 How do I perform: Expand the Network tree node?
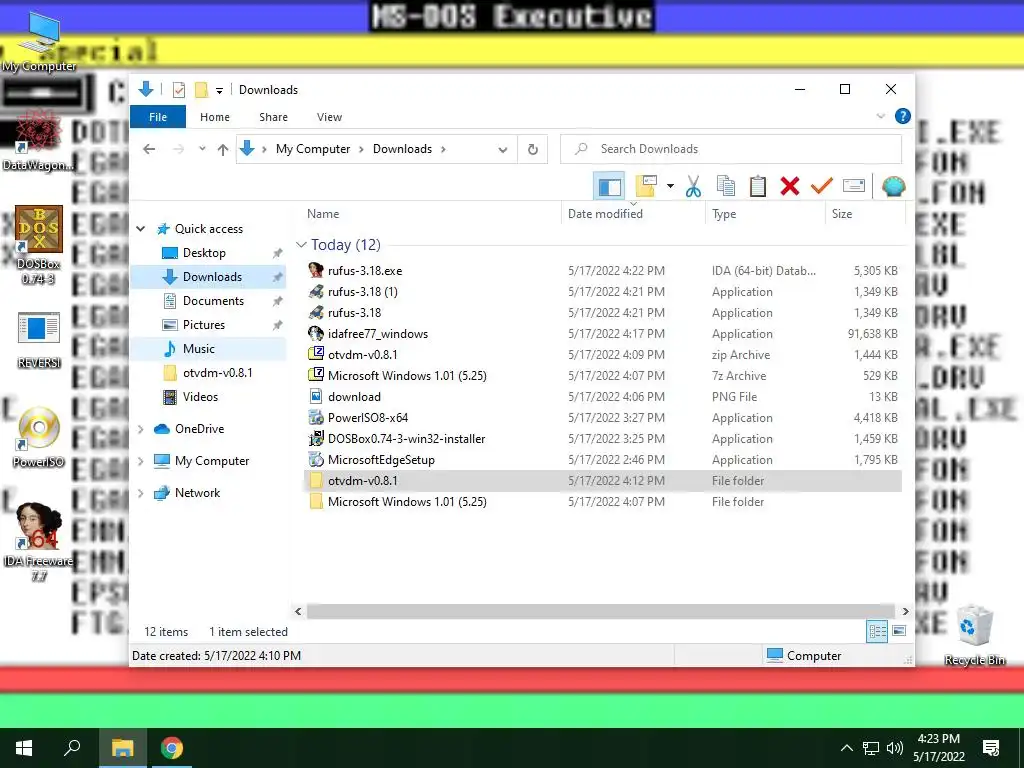click(140, 493)
